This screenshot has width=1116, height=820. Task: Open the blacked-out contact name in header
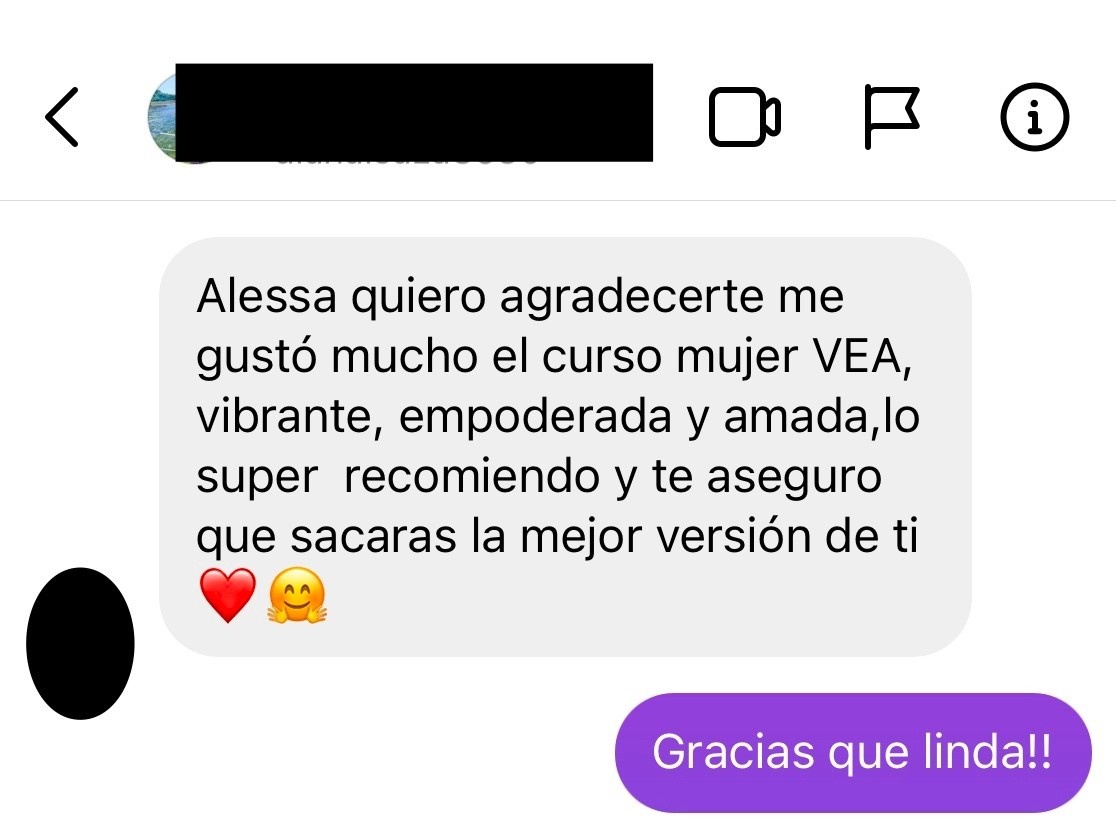tap(414, 112)
